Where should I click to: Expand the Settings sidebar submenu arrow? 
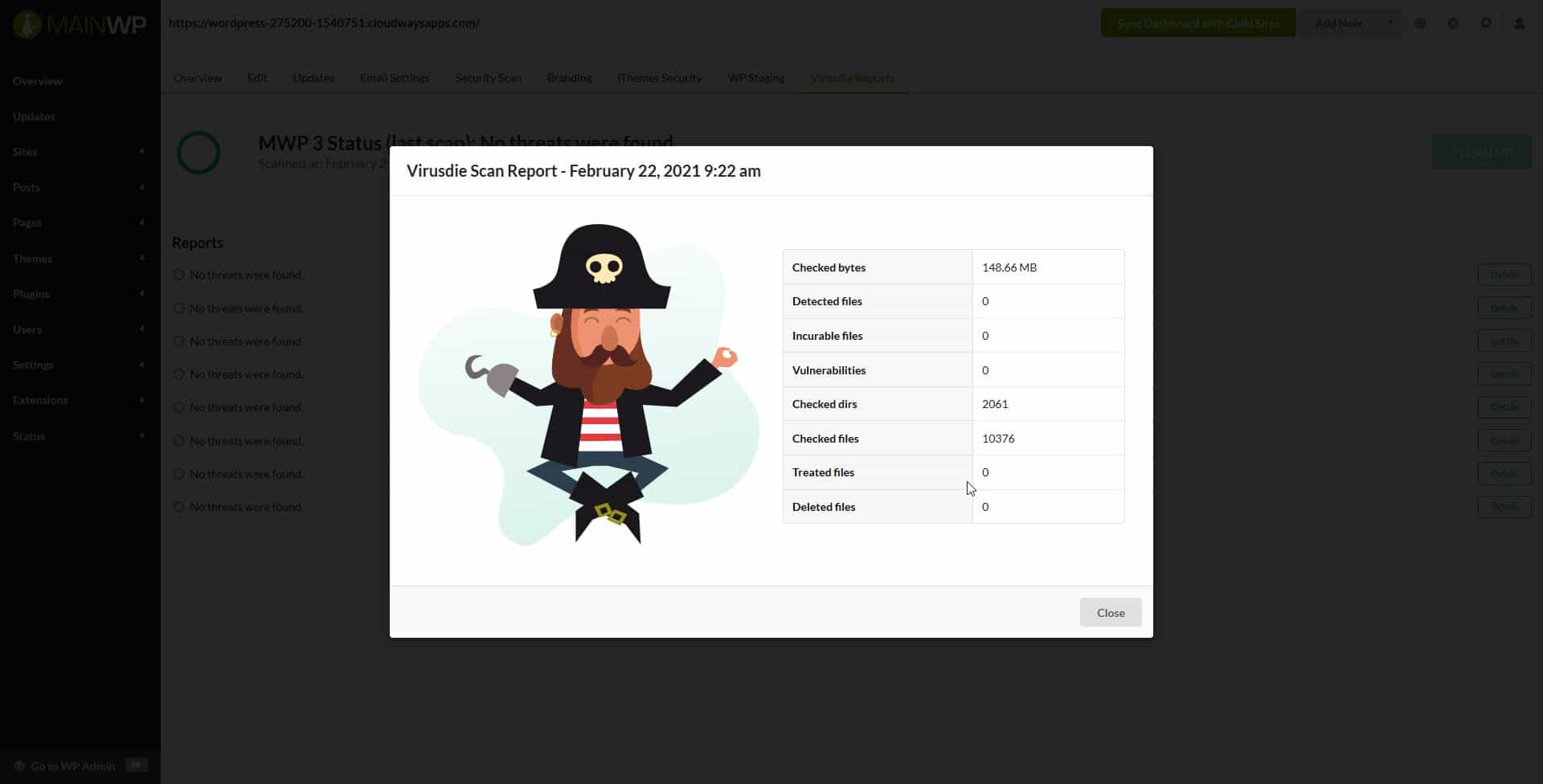click(141, 365)
